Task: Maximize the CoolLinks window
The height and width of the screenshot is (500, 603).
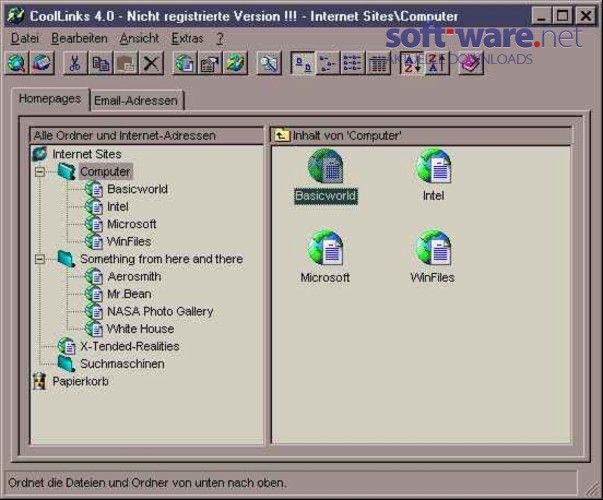Action: pyautogui.click(x=562, y=16)
